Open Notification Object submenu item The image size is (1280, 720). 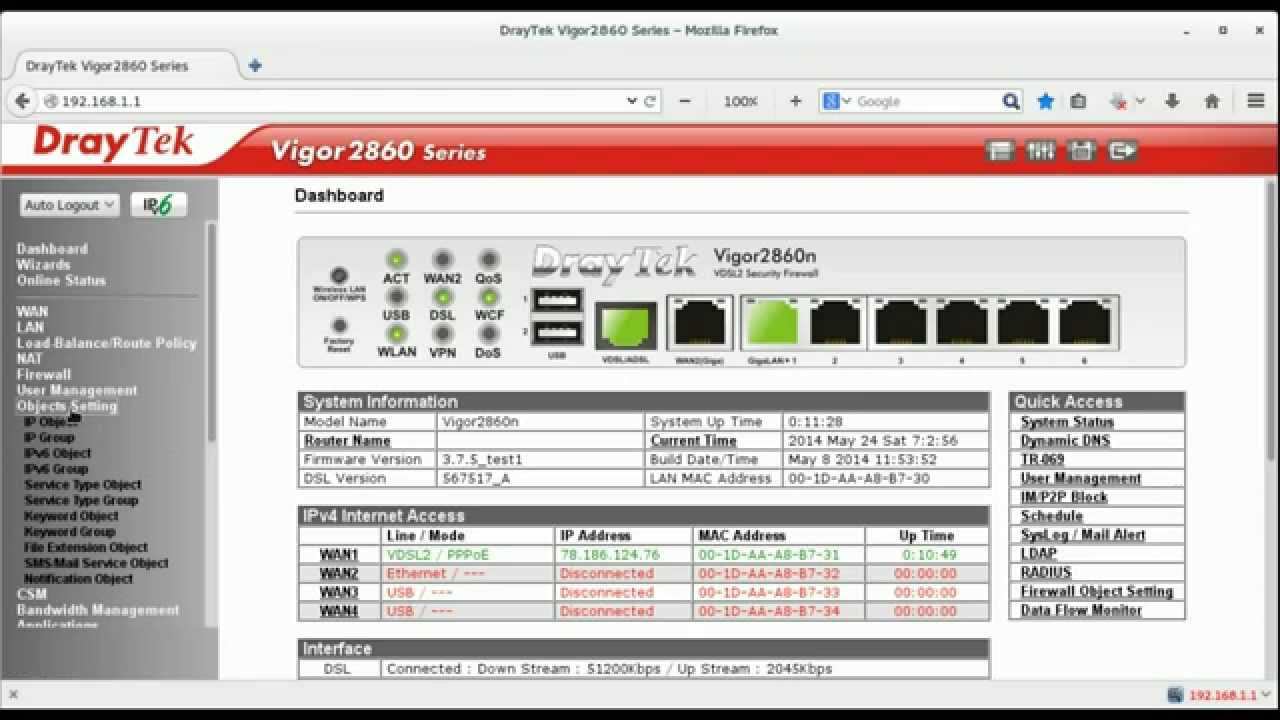[x=78, y=579]
